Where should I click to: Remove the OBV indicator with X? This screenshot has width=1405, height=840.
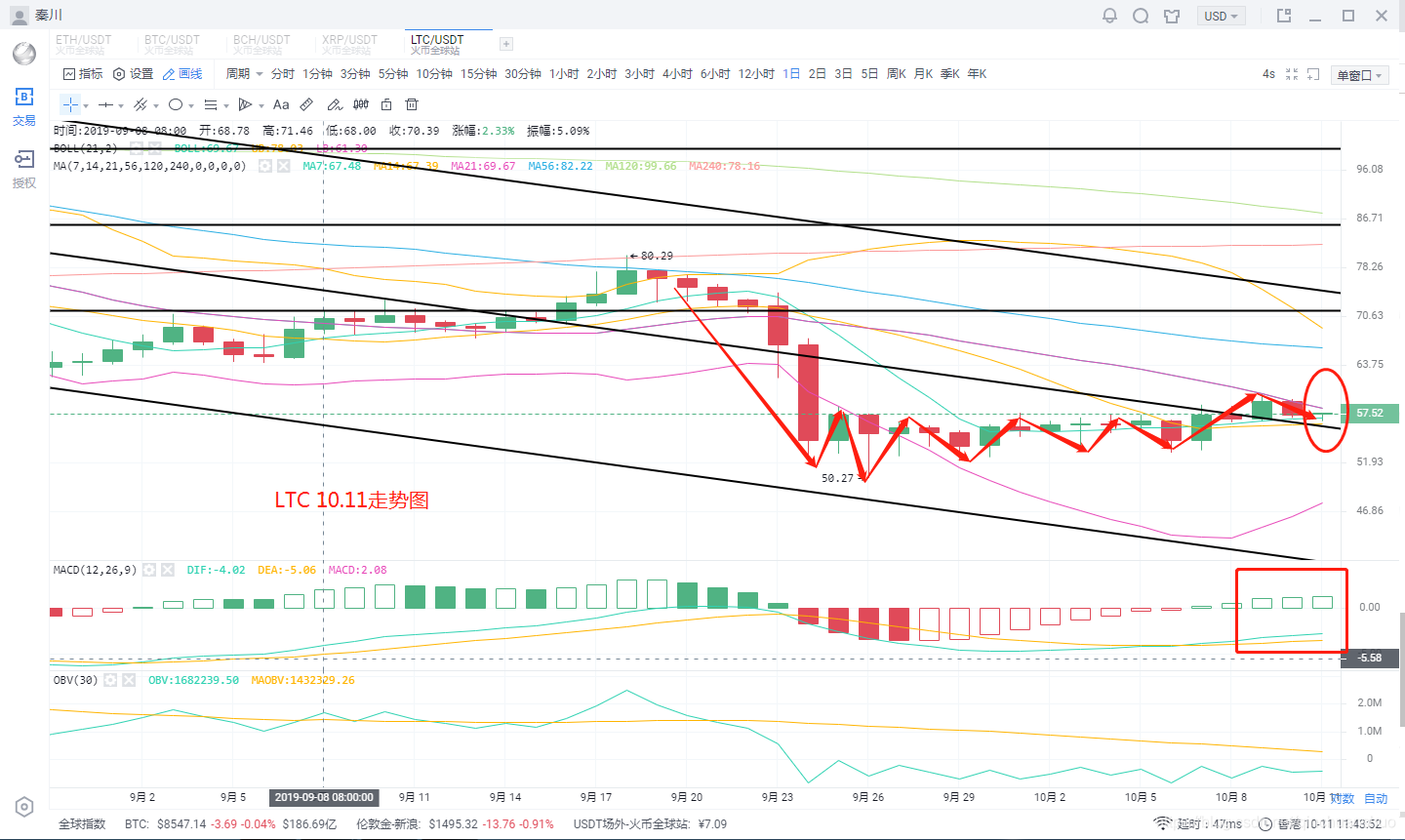(x=129, y=680)
